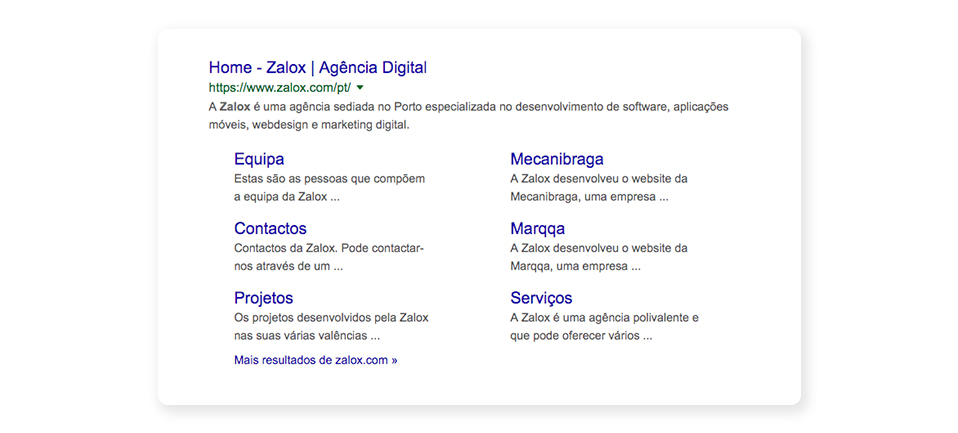Viewport: 958px width, 433px height.
Task: Click text 'Marqqa, uma empresa ...'
Action: (x=576, y=267)
